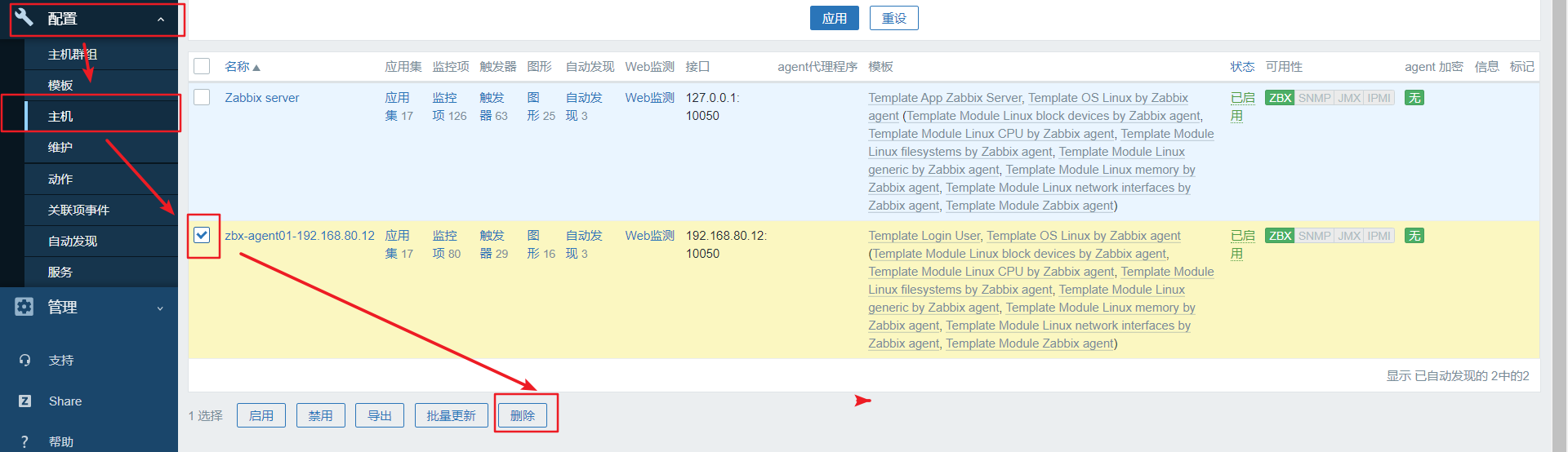Open 触发器 63 for Zabbix server

[x=492, y=107]
